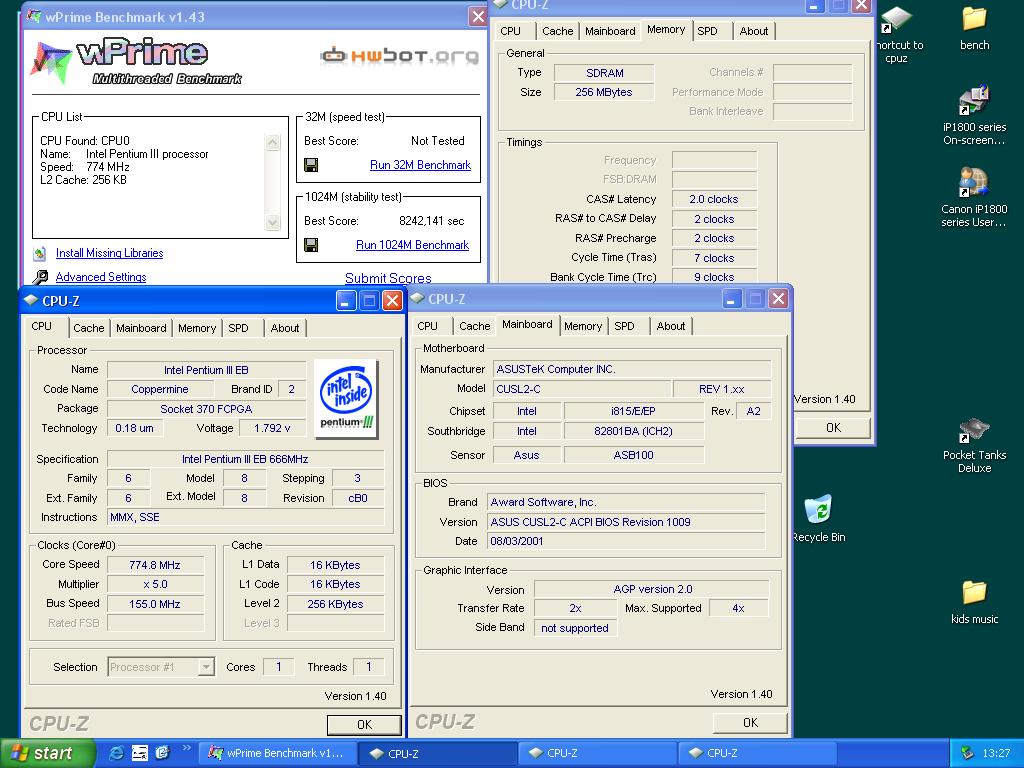Click the third quick launch icon
Screen dimensions: 1024x768
click(x=163, y=753)
